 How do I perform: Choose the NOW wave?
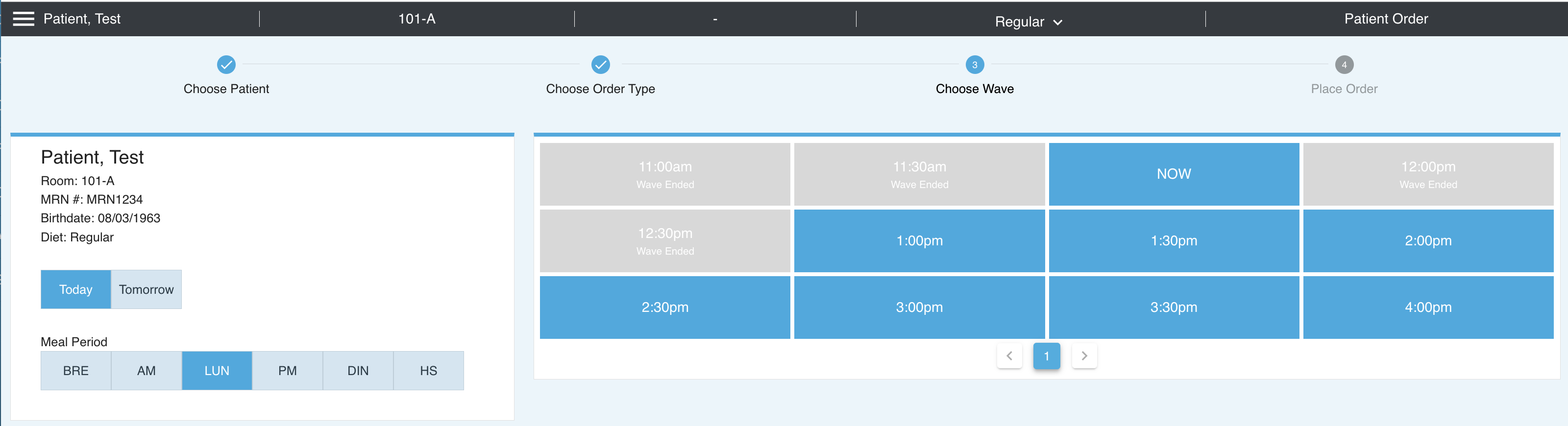pyautogui.click(x=1174, y=174)
